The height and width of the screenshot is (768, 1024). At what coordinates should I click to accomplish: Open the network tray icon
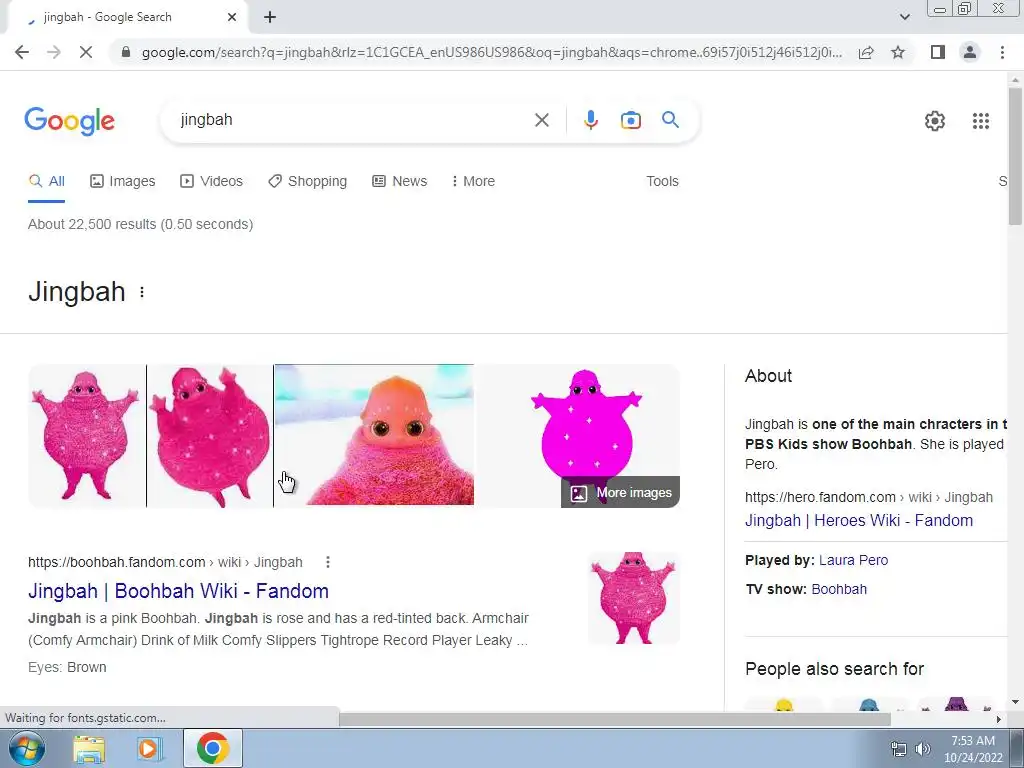coord(899,749)
